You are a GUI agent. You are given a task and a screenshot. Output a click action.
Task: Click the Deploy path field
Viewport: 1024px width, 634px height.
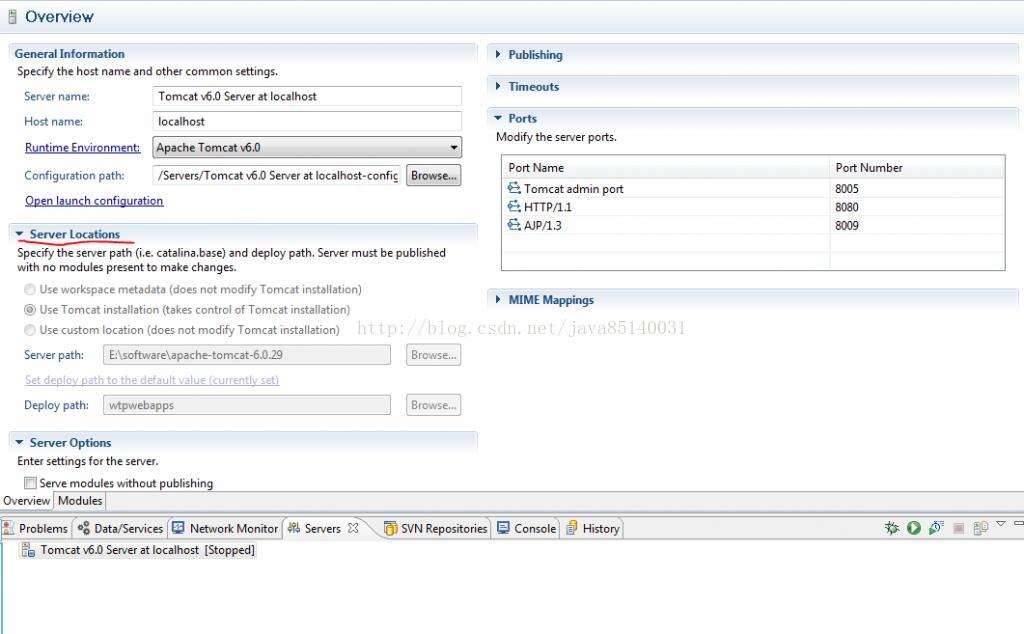click(247, 405)
